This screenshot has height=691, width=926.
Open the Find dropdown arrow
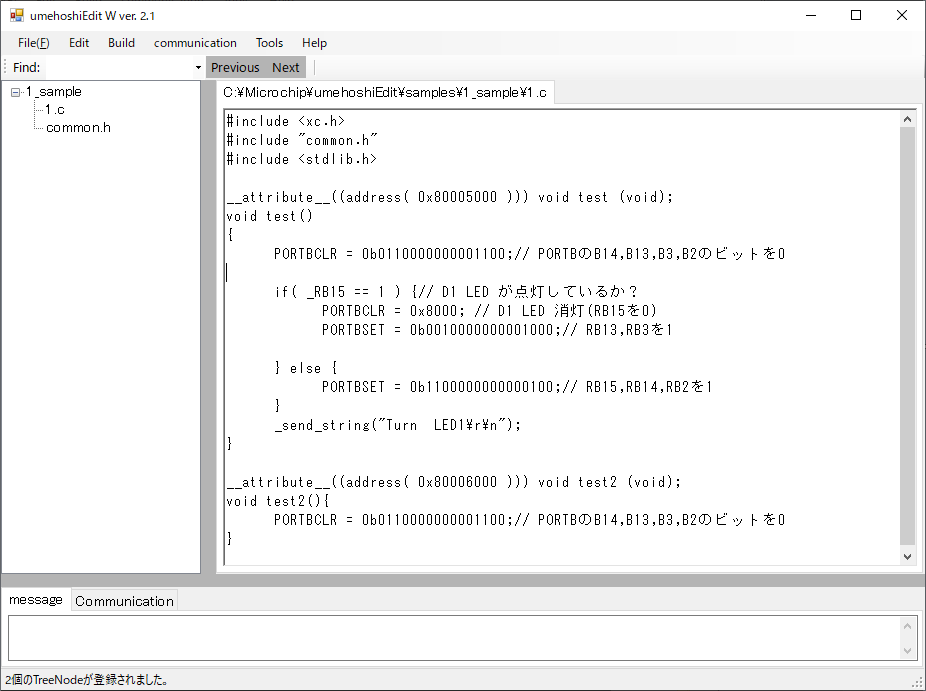coord(198,68)
